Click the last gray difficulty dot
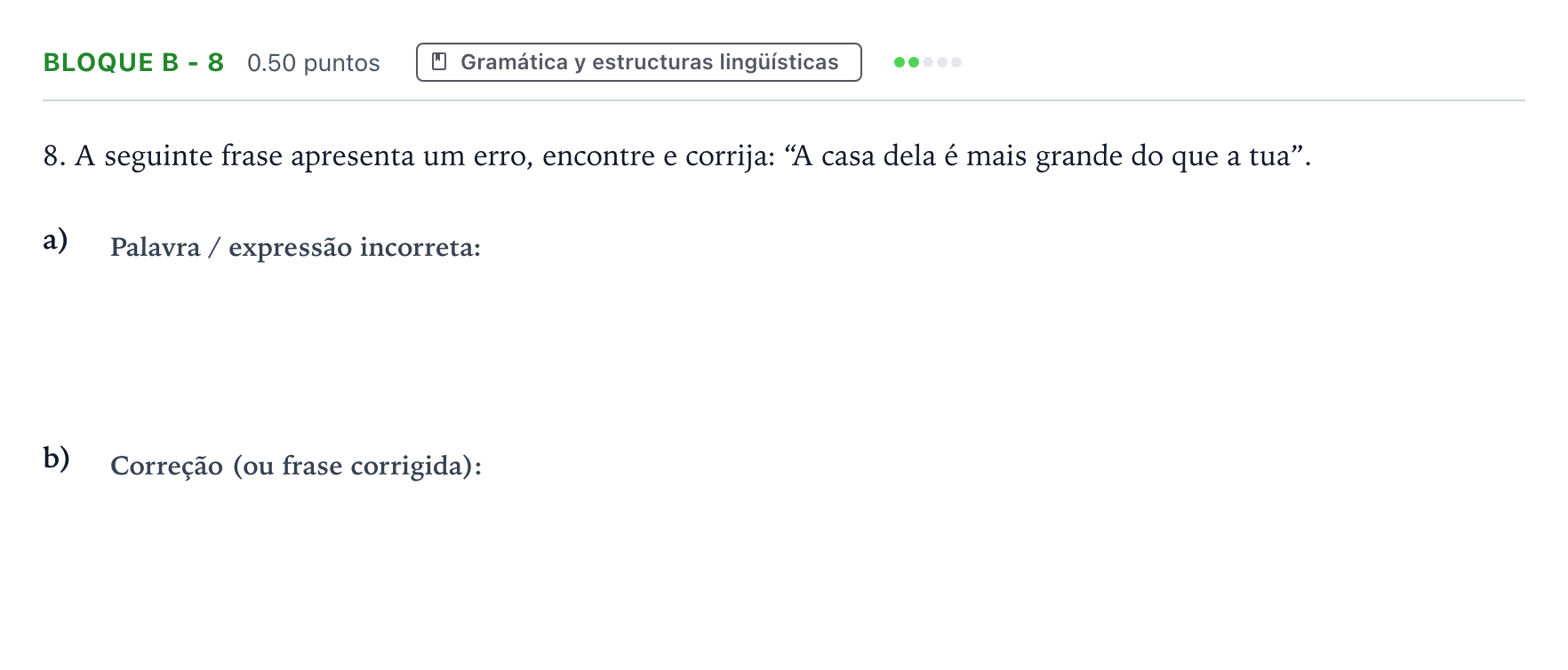Screen dimensions: 1568x670 coord(956,62)
